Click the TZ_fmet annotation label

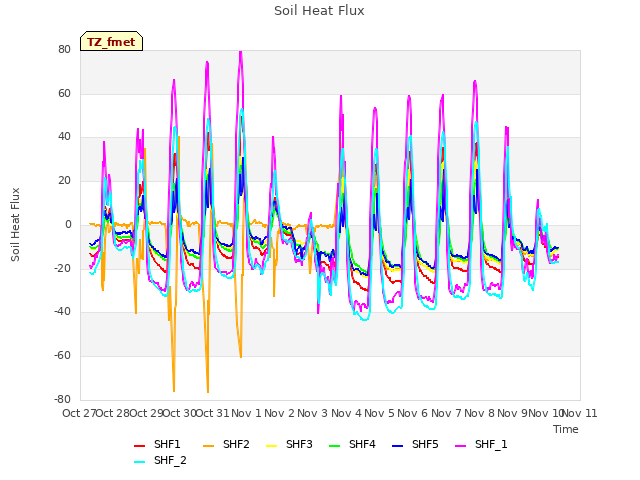tap(111, 42)
